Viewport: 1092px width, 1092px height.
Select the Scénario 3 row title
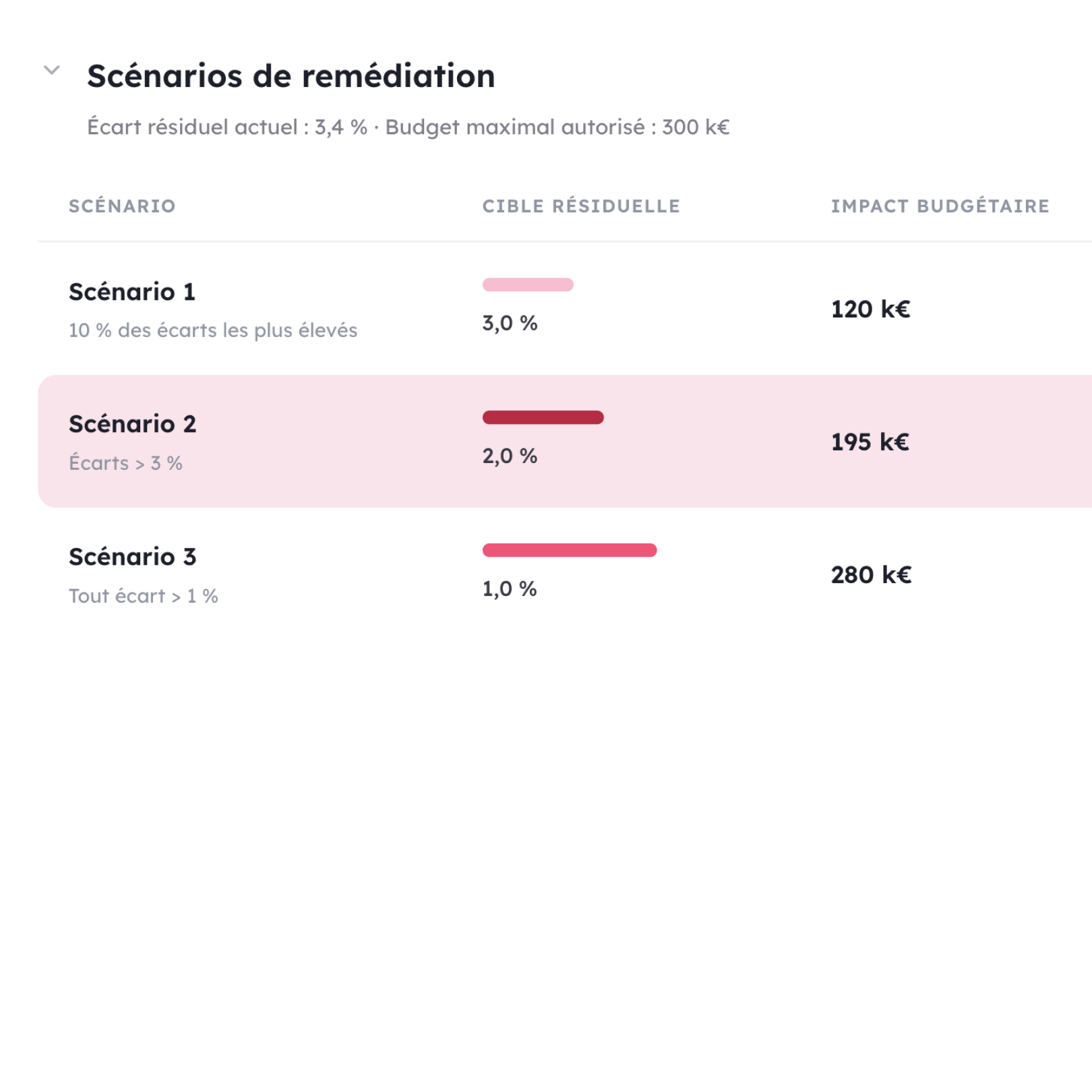pos(133,557)
